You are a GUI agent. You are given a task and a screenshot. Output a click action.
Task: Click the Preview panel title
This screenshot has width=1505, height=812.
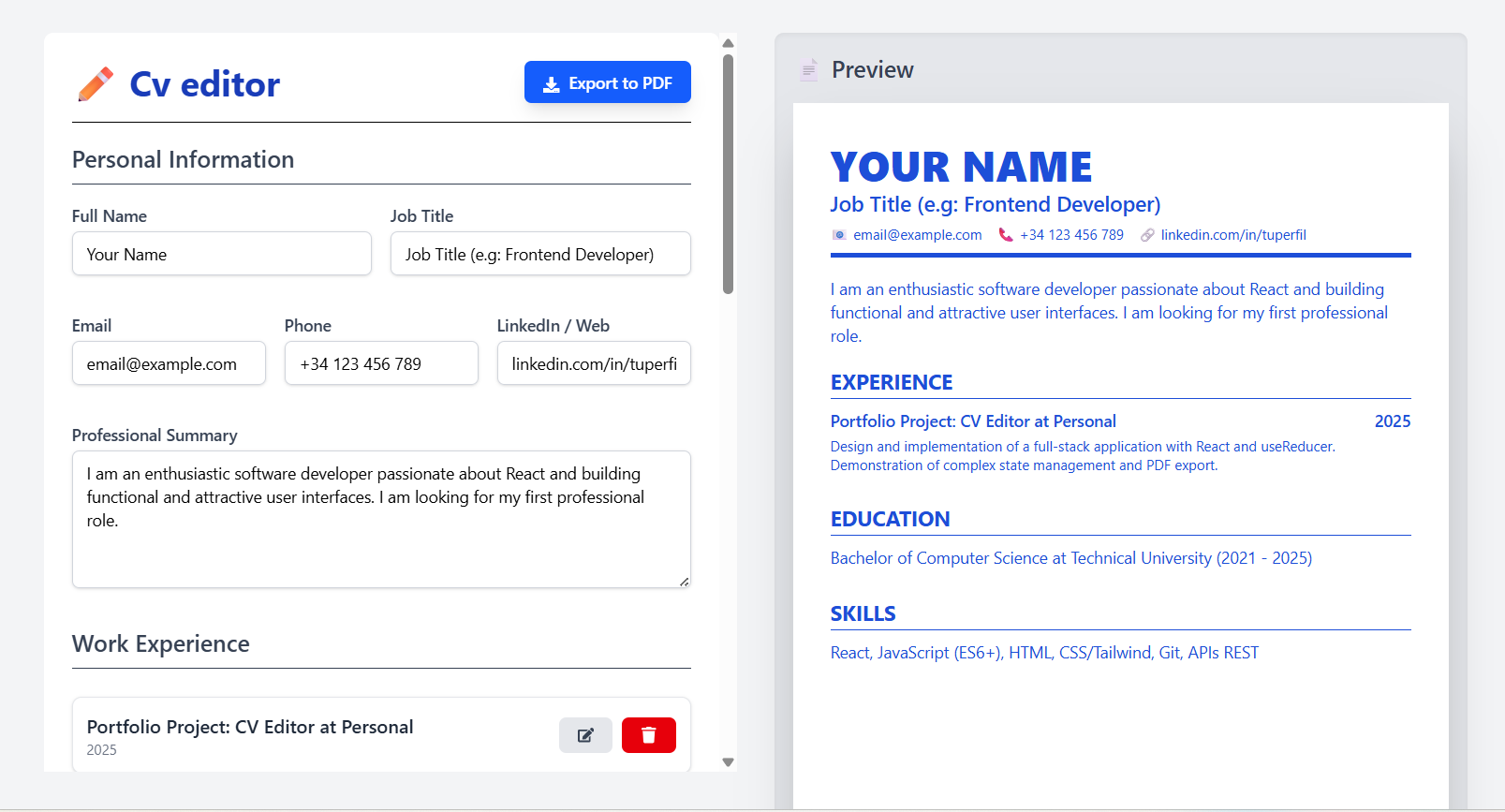click(x=872, y=70)
